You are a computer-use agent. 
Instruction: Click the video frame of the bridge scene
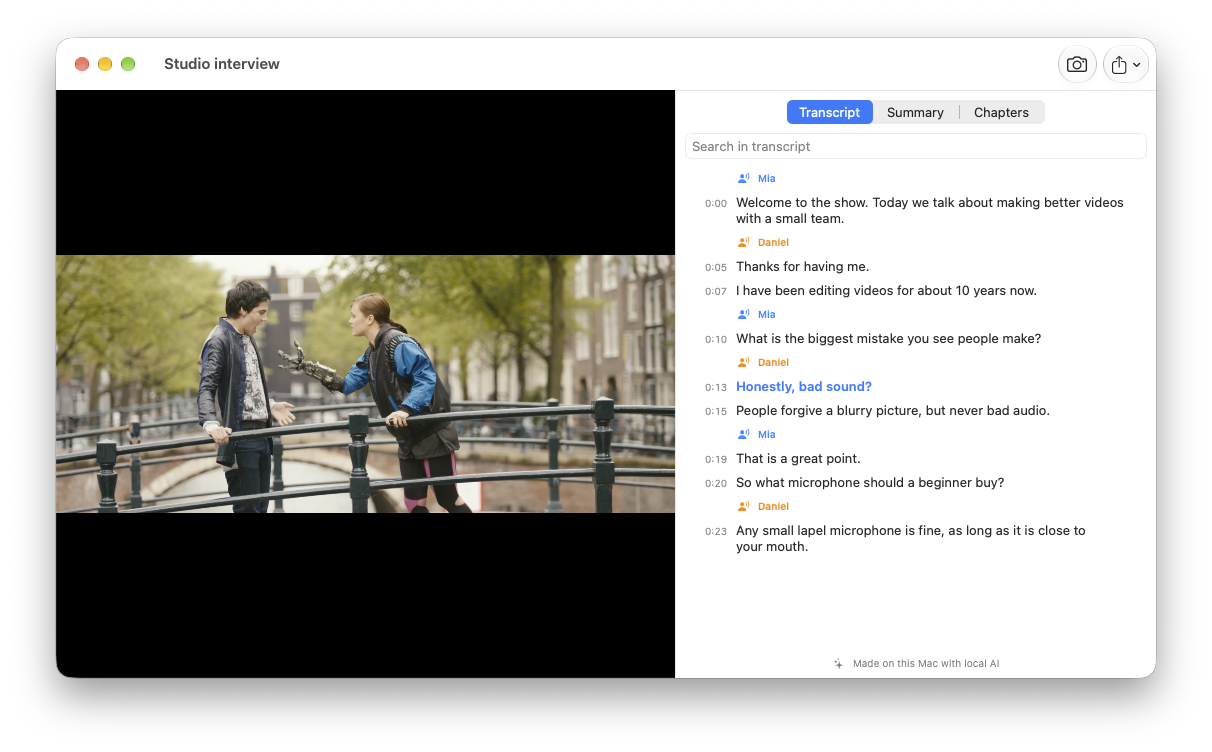coord(365,384)
